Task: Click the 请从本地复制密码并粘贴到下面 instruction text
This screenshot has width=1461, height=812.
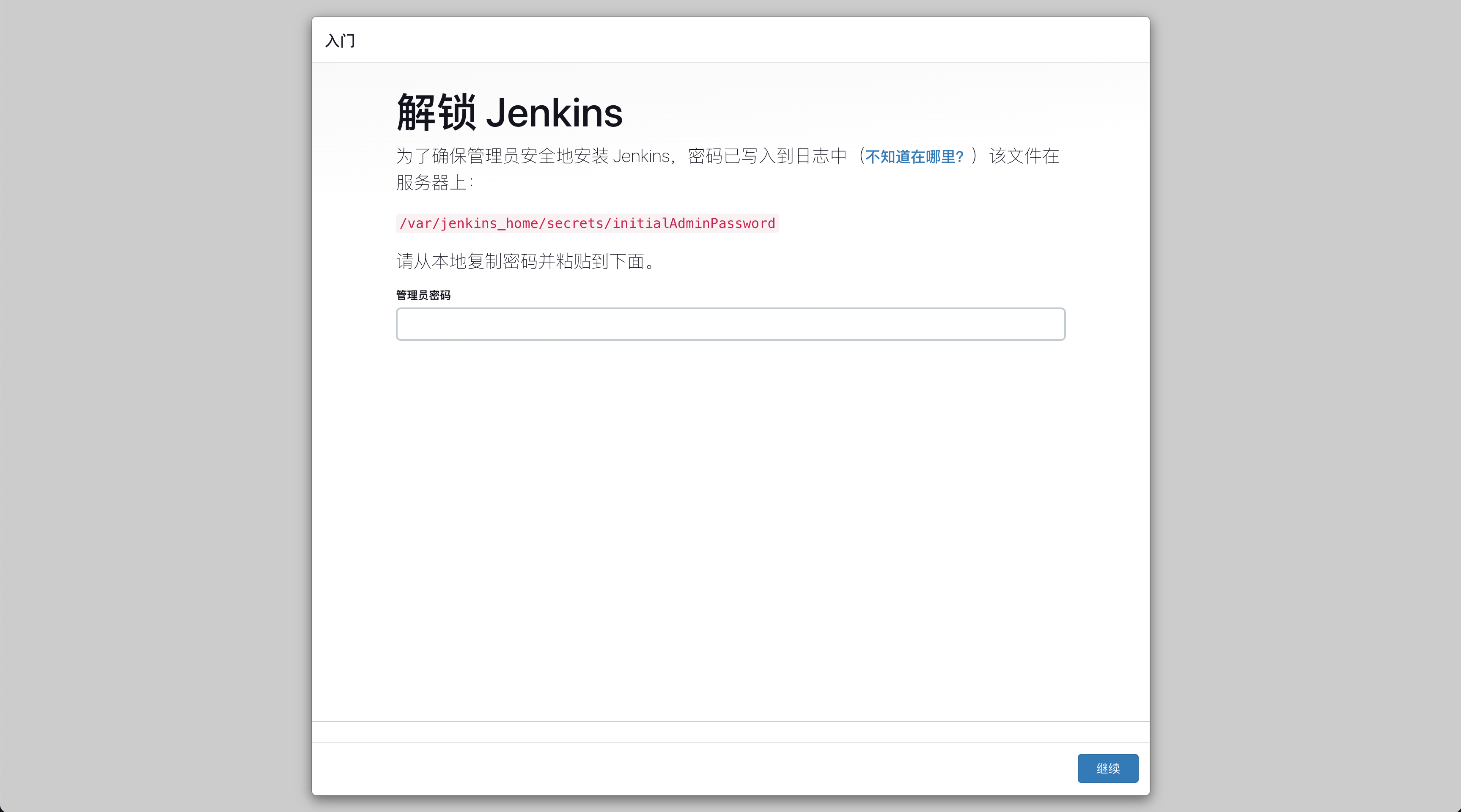Action: [x=525, y=261]
